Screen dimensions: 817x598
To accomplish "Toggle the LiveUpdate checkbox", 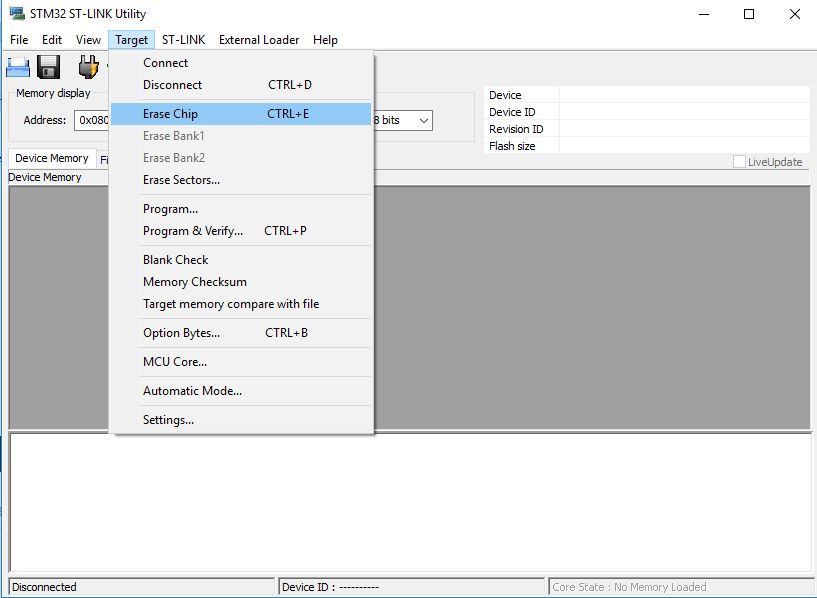I will (x=739, y=162).
